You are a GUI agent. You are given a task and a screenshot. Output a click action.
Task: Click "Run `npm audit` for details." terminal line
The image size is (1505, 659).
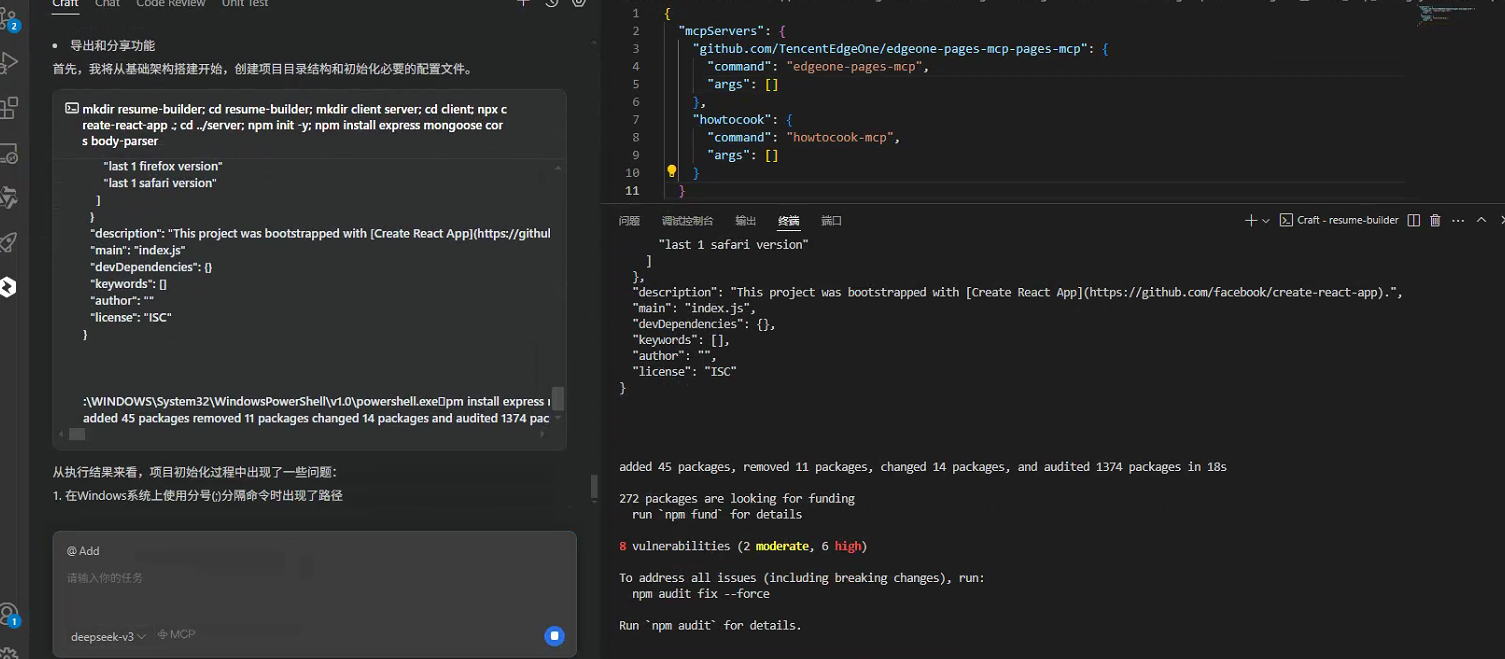pyautogui.click(x=710, y=626)
